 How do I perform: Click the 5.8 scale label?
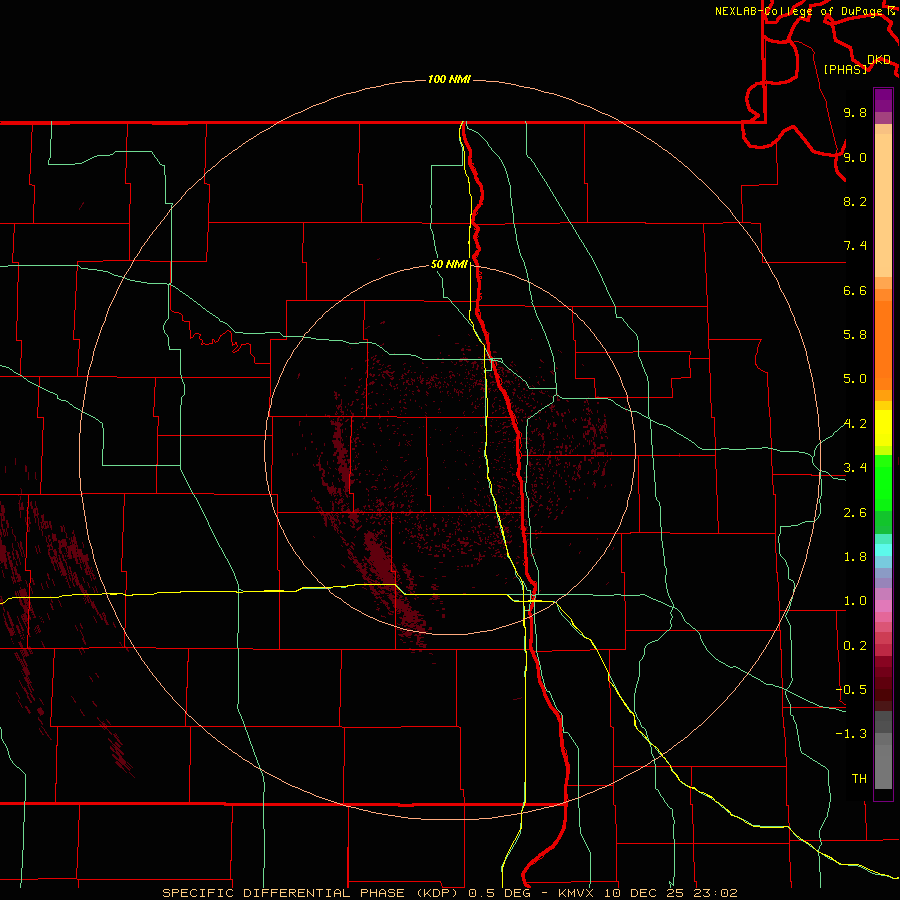tap(855, 335)
